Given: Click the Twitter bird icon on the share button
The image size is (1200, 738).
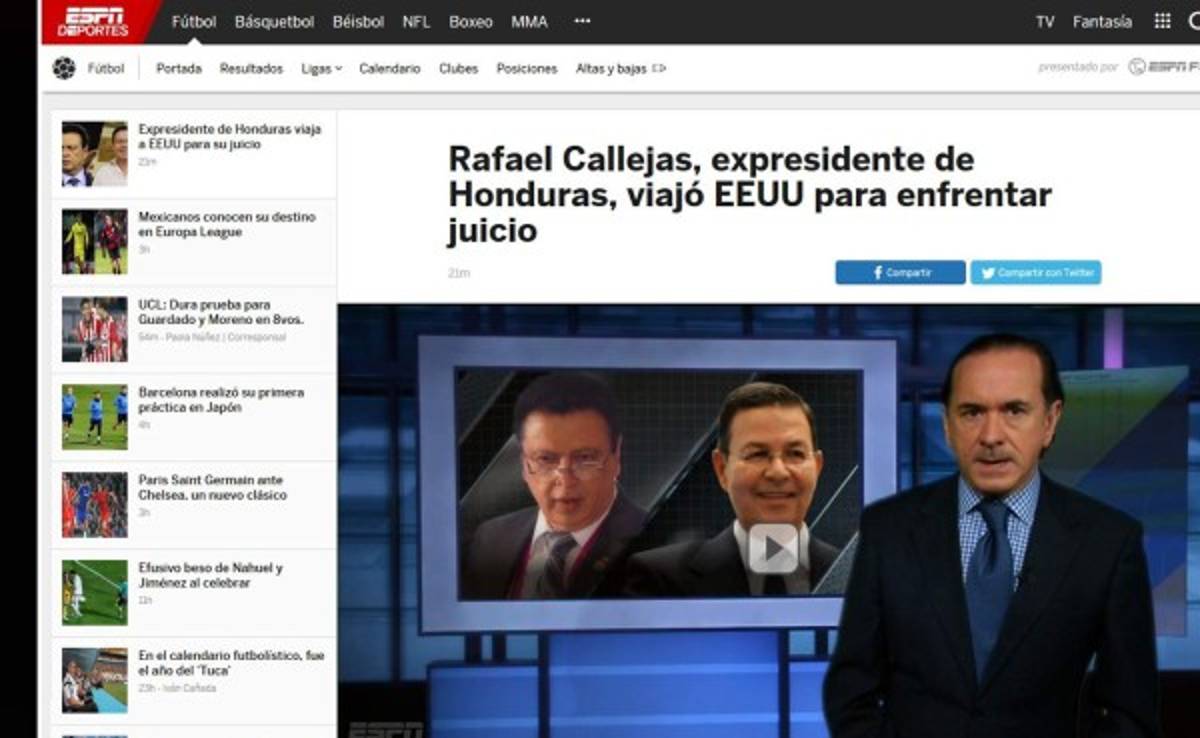Looking at the screenshot, I should [987, 272].
